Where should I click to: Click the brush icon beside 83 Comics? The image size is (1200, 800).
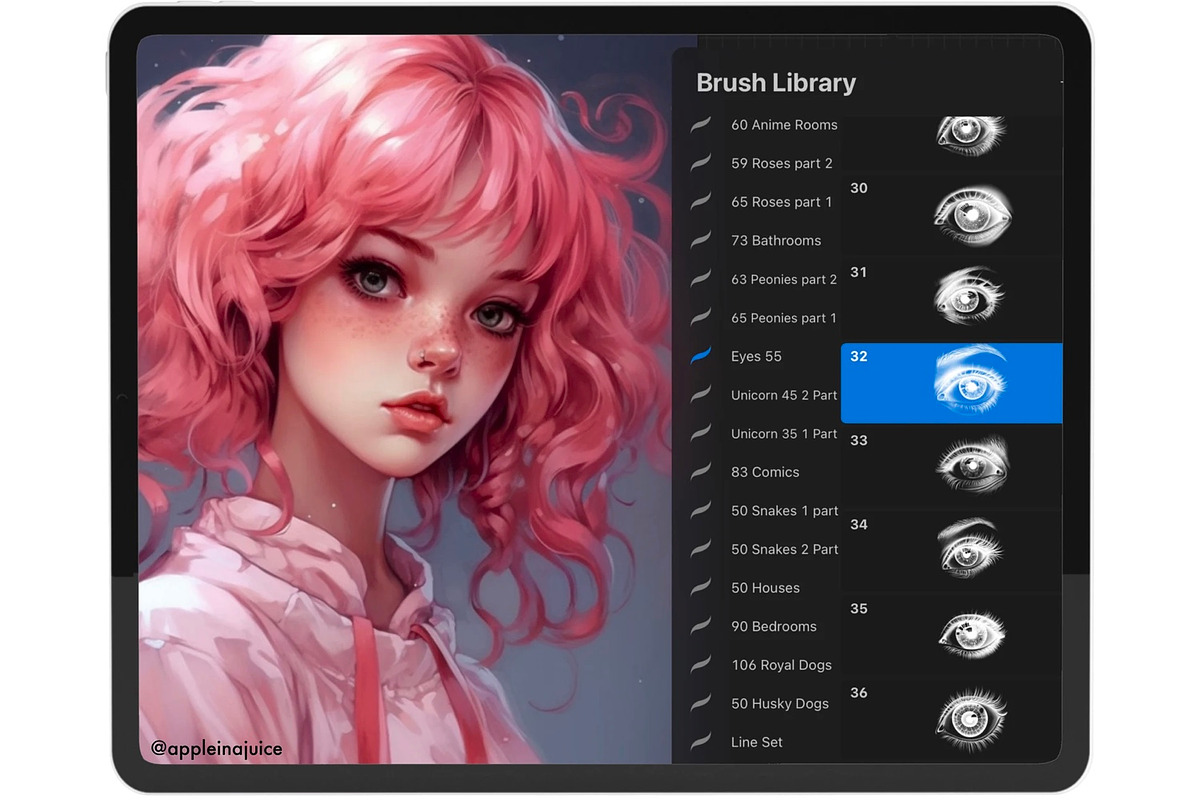[701, 471]
